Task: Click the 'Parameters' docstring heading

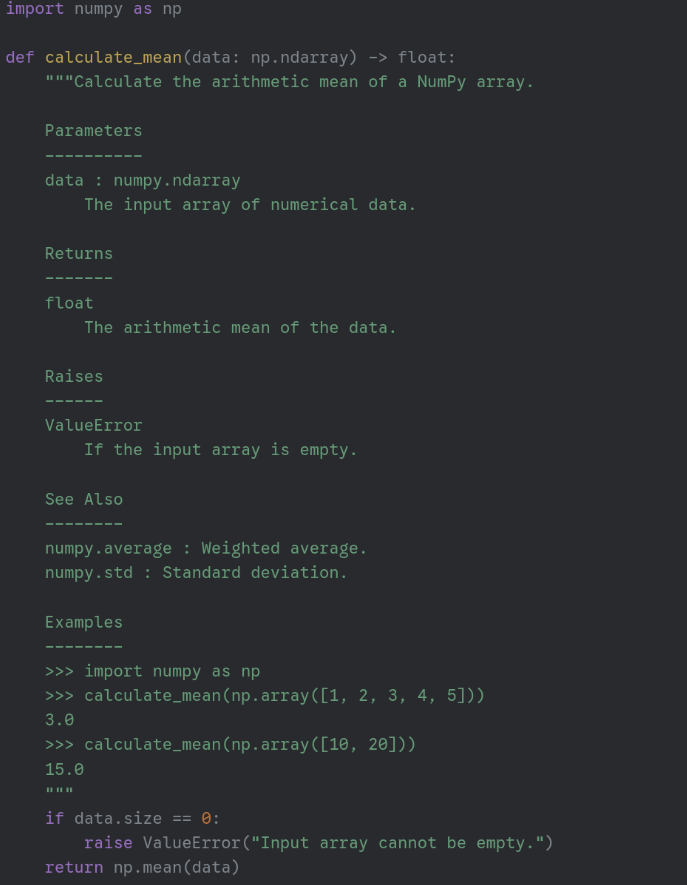Action: coord(93,131)
